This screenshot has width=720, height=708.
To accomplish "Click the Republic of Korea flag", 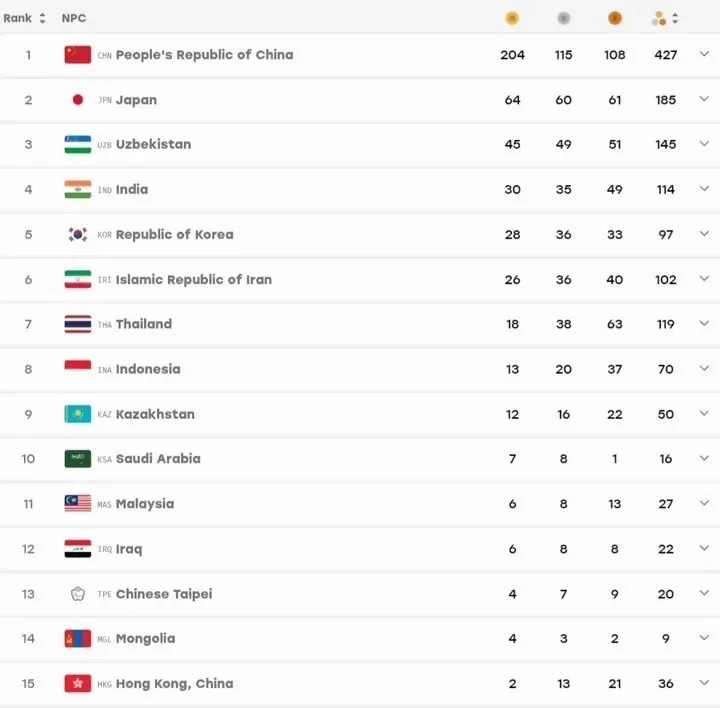I will coord(78,235).
